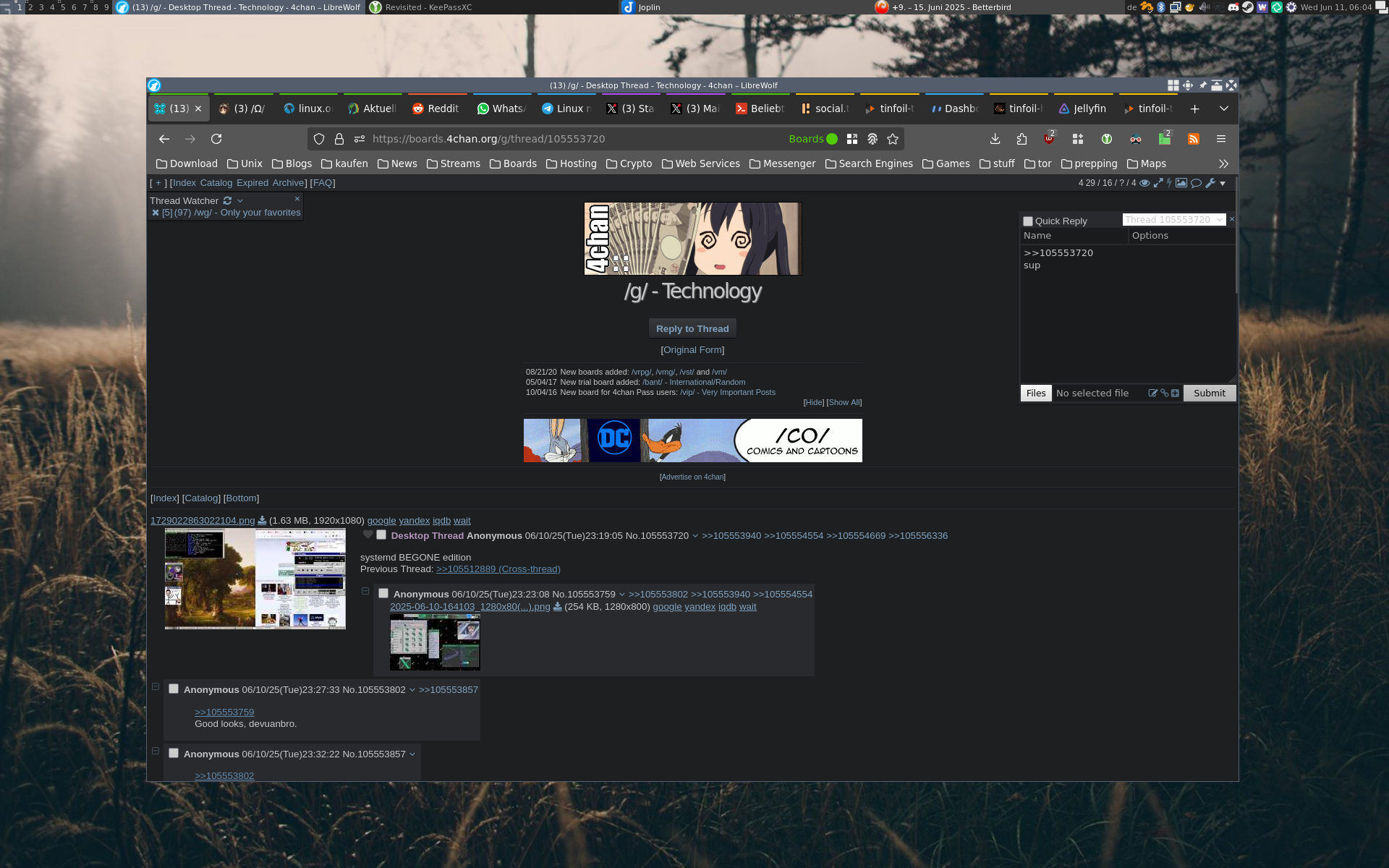Go back to the previous page
This screenshot has height=868, width=1389.
coord(164,139)
